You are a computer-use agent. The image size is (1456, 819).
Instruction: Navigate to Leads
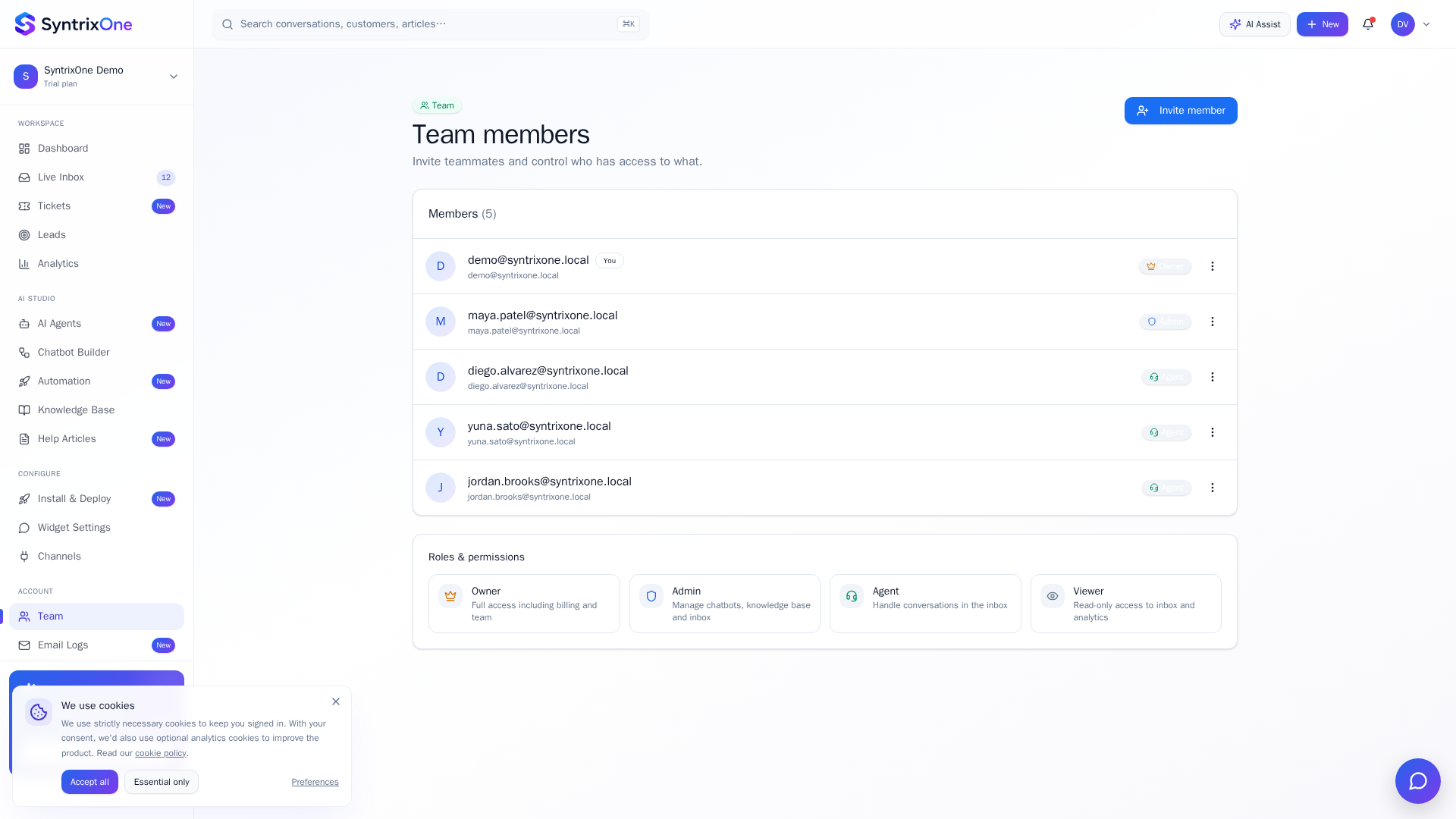96,235
